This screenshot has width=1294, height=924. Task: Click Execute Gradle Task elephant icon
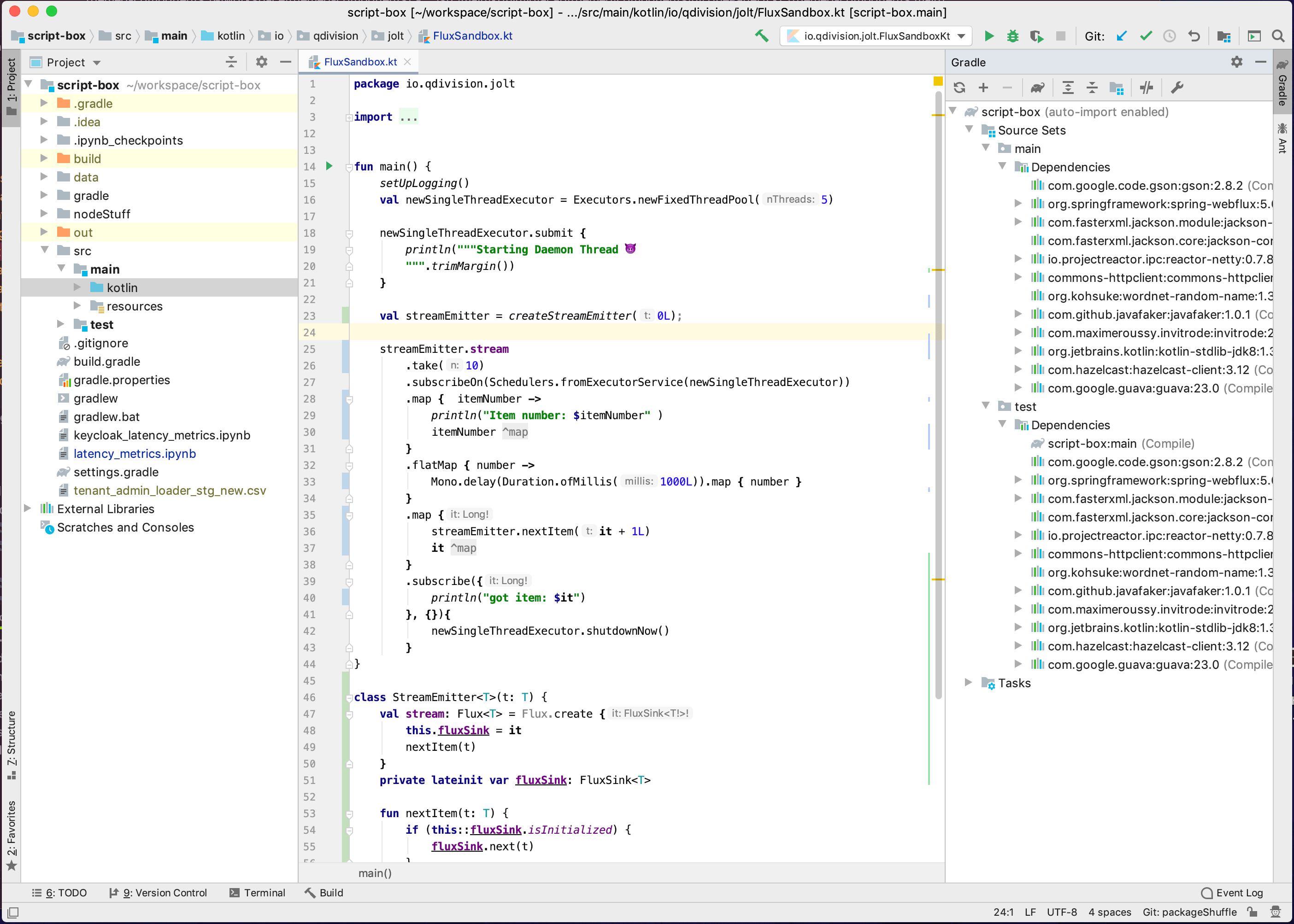(1037, 88)
